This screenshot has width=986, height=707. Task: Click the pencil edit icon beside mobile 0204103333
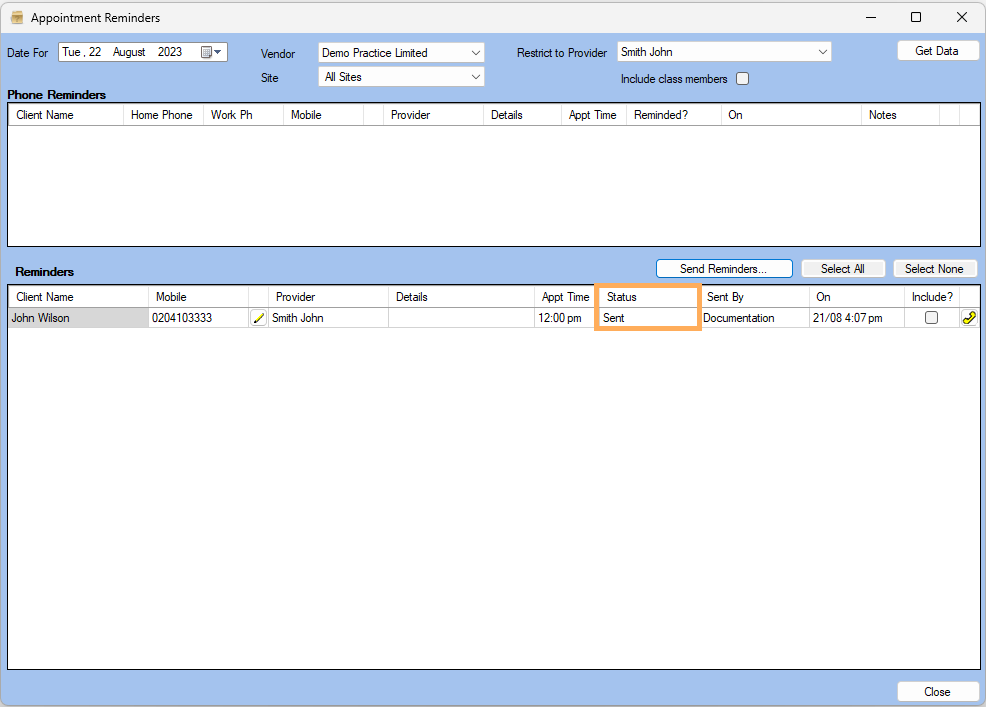point(258,318)
